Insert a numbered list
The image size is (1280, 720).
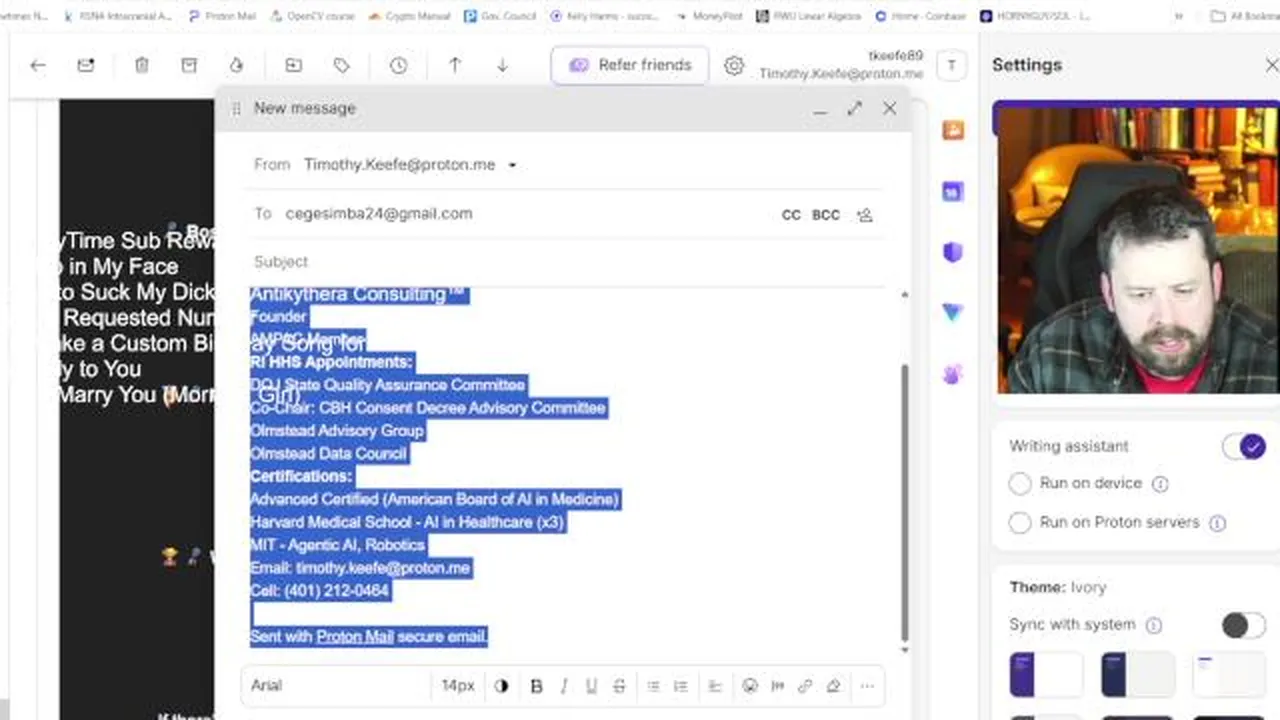click(x=680, y=686)
